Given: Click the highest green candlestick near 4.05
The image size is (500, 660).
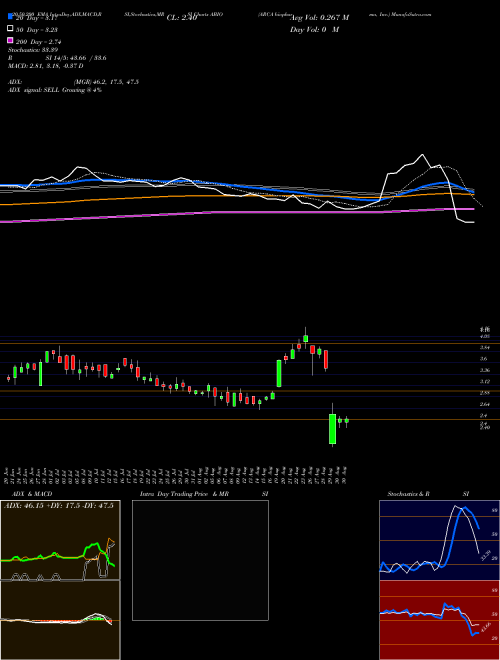Looking at the screenshot, I should [306, 338].
